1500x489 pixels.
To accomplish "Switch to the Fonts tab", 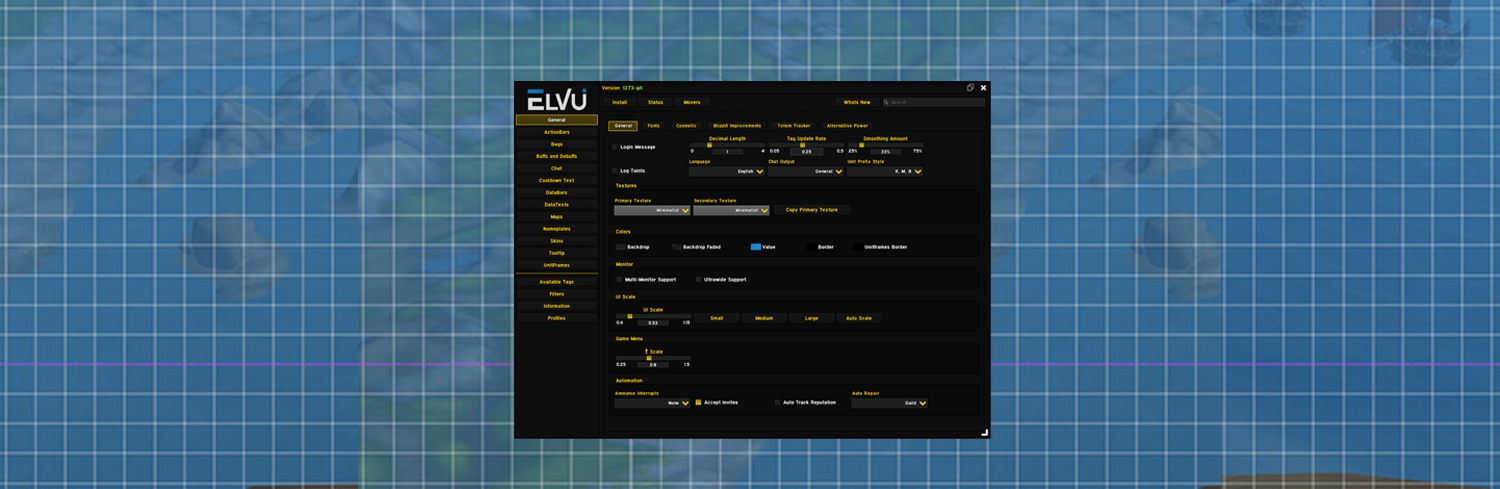I will (x=653, y=126).
